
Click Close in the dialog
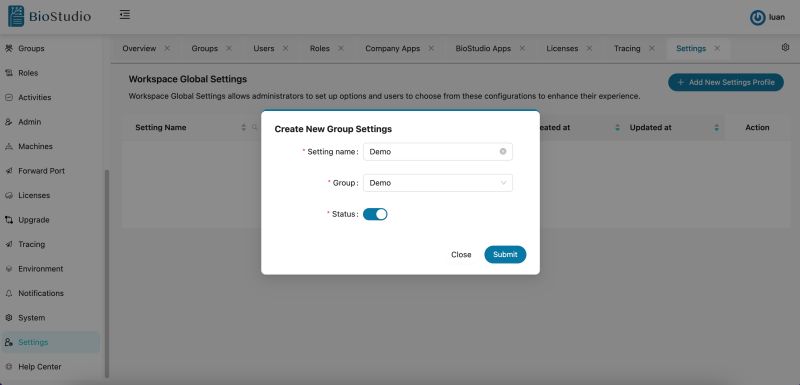(x=461, y=254)
